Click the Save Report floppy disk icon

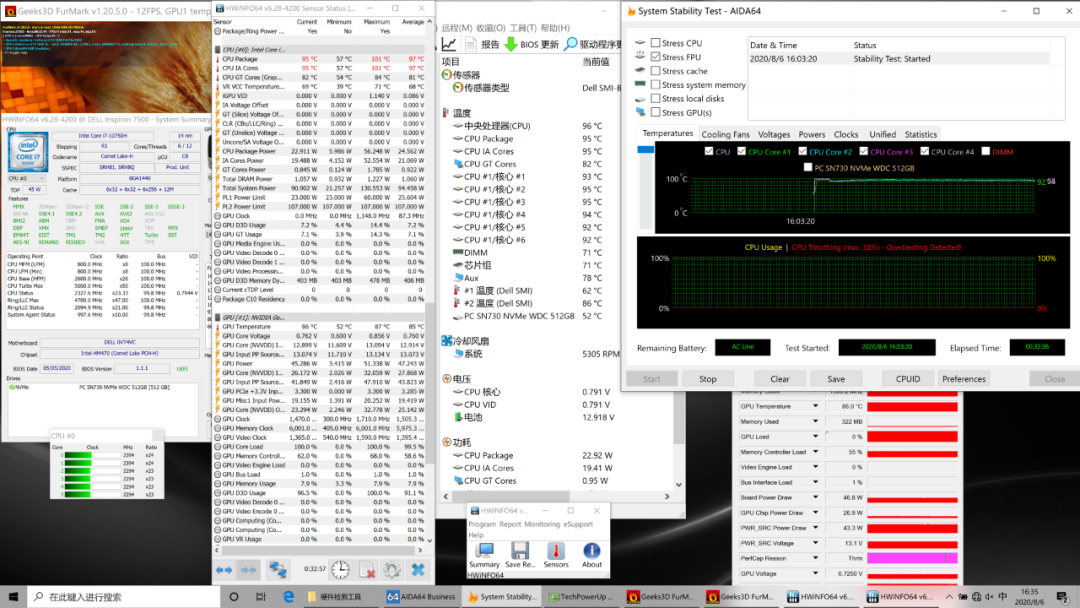[520, 552]
